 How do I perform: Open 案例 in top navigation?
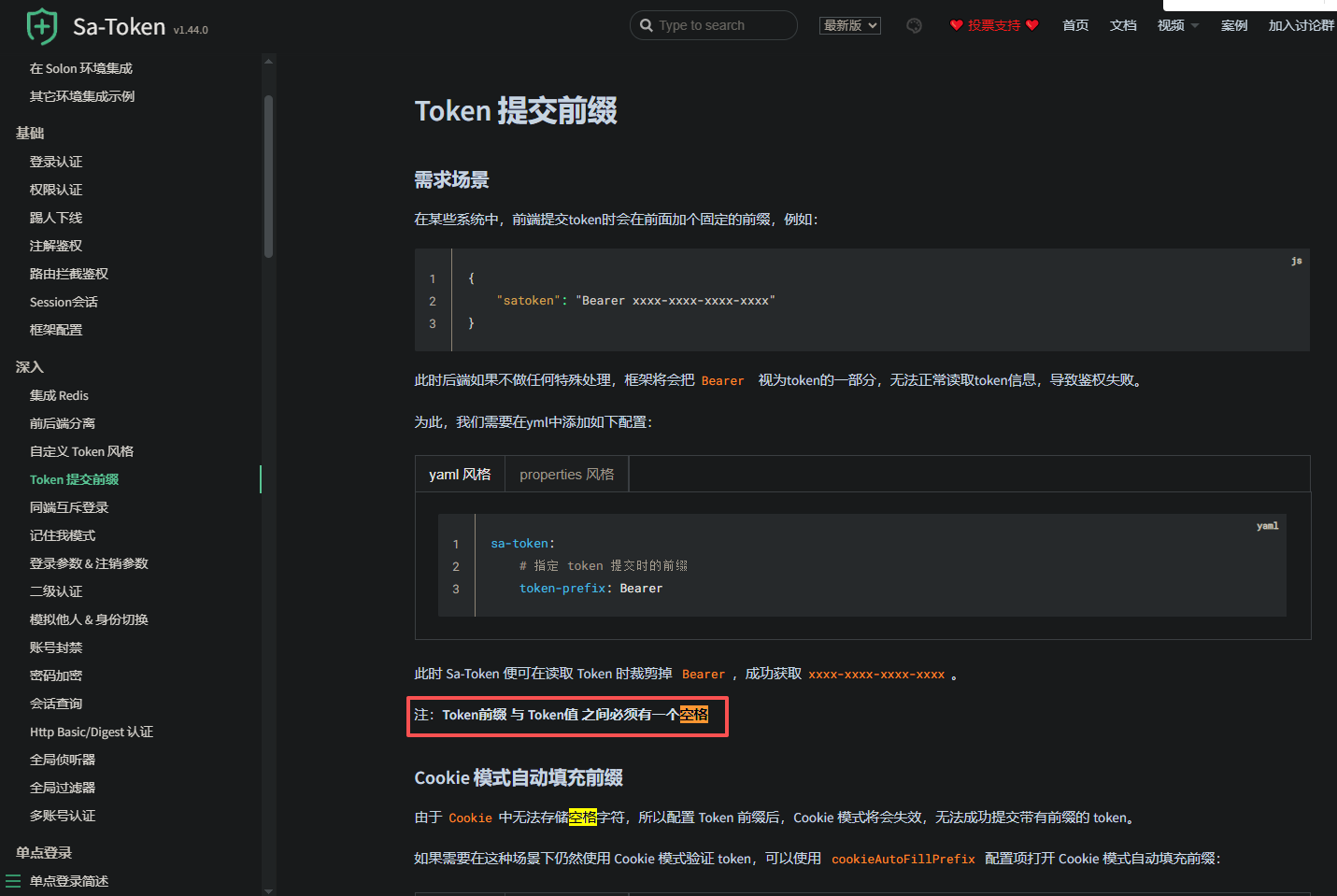[x=1234, y=25]
